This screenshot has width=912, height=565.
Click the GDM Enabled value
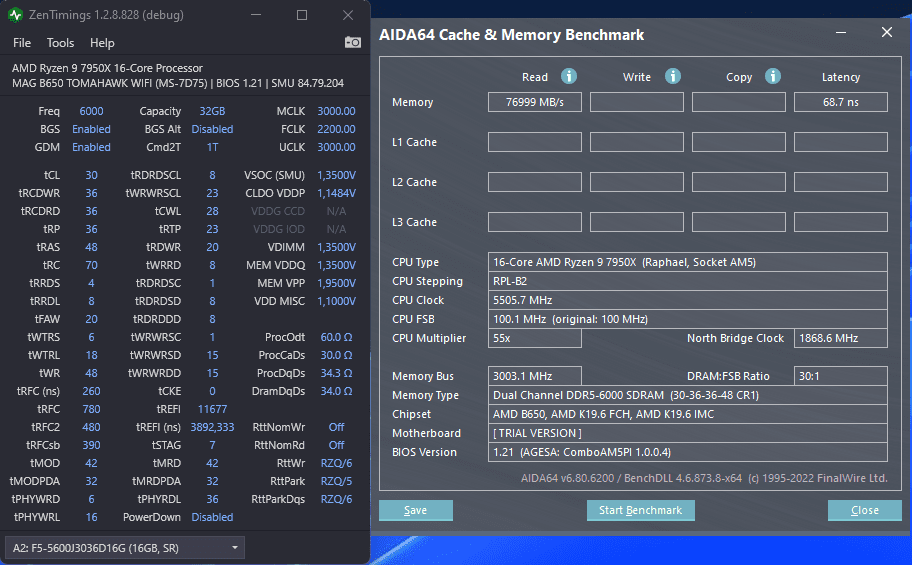click(91, 147)
